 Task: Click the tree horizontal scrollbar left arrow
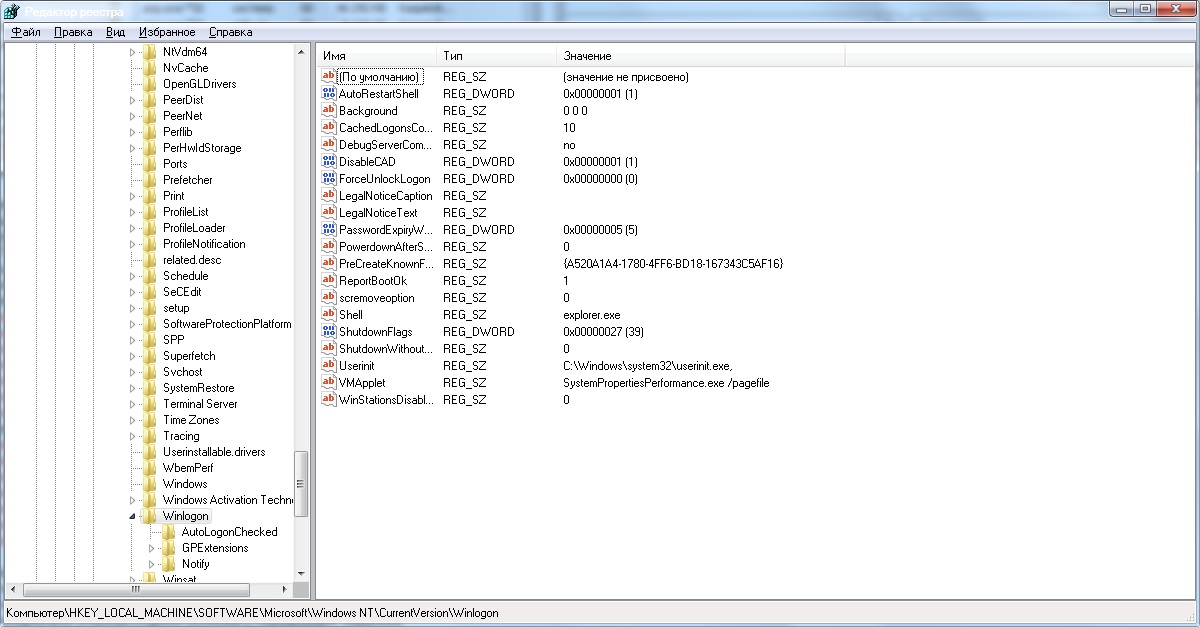(13, 590)
